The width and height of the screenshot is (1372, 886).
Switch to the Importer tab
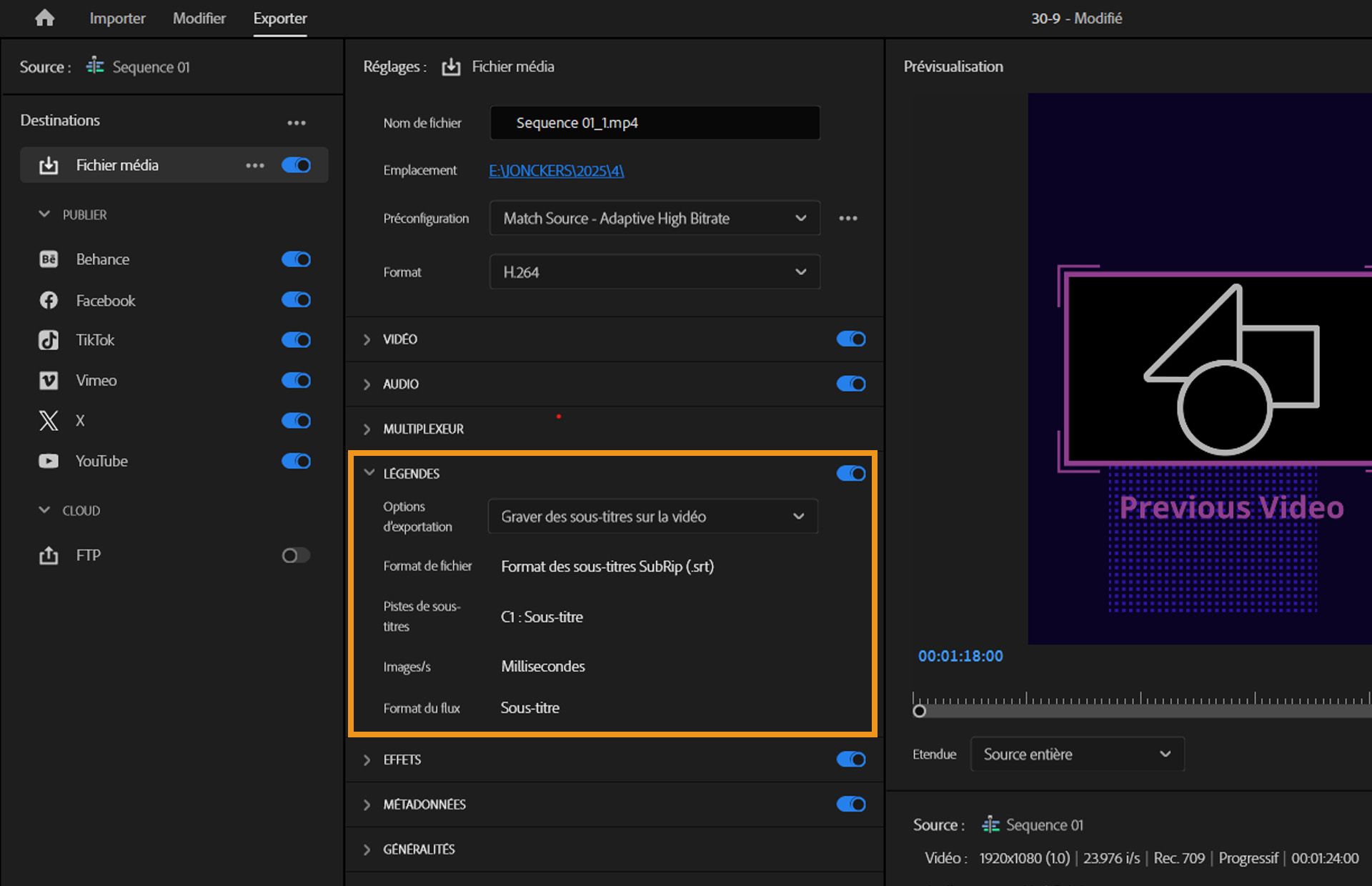coord(116,18)
